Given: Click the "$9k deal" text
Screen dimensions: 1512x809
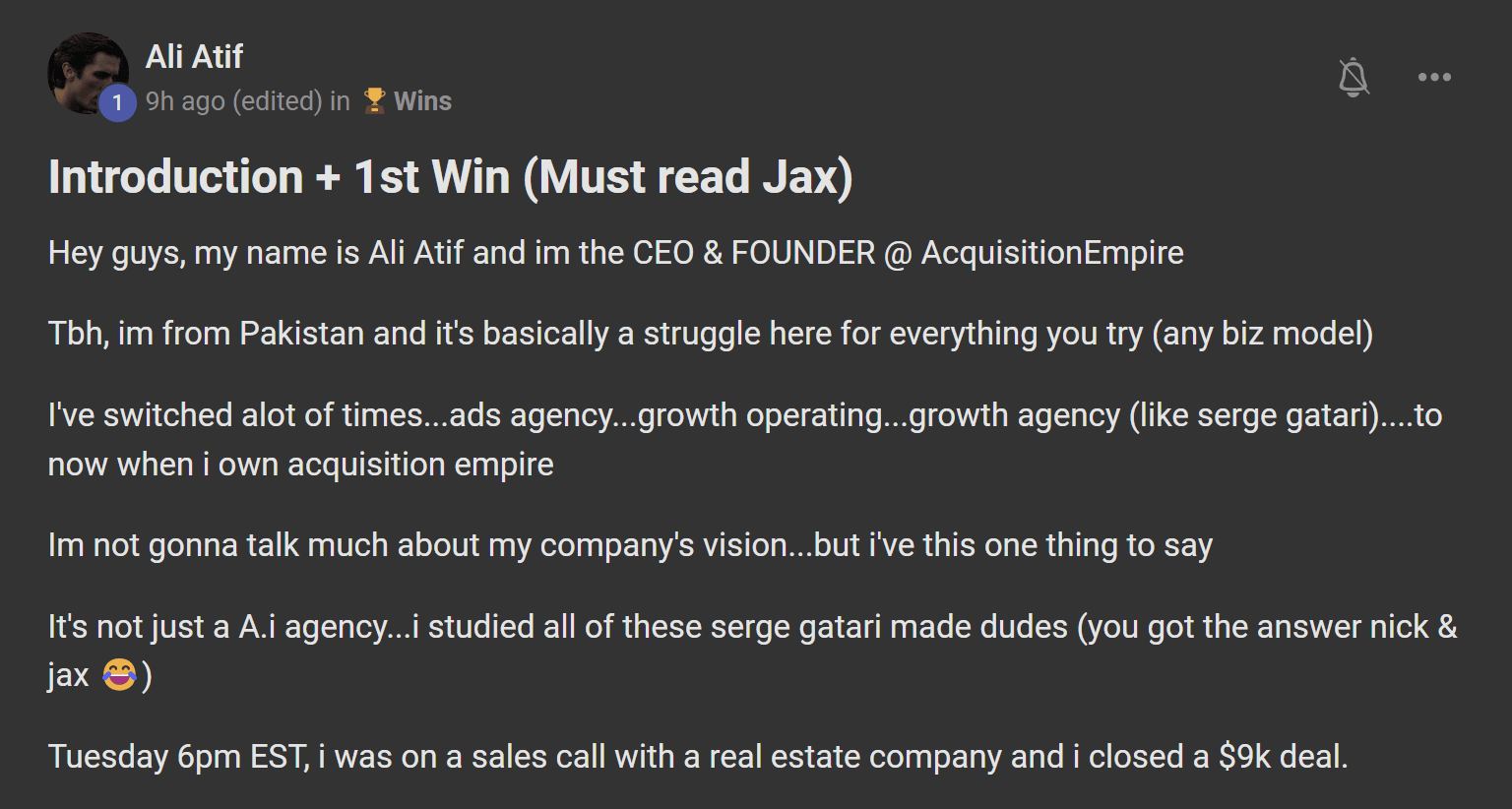Looking at the screenshot, I should pos(1281,757).
